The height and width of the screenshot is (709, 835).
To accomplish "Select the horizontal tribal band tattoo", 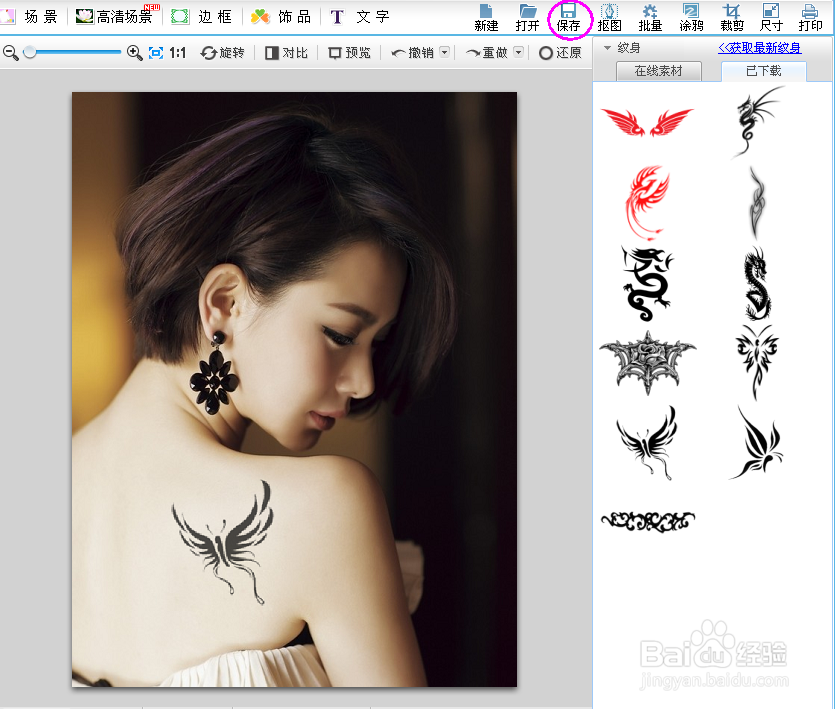I will 648,520.
